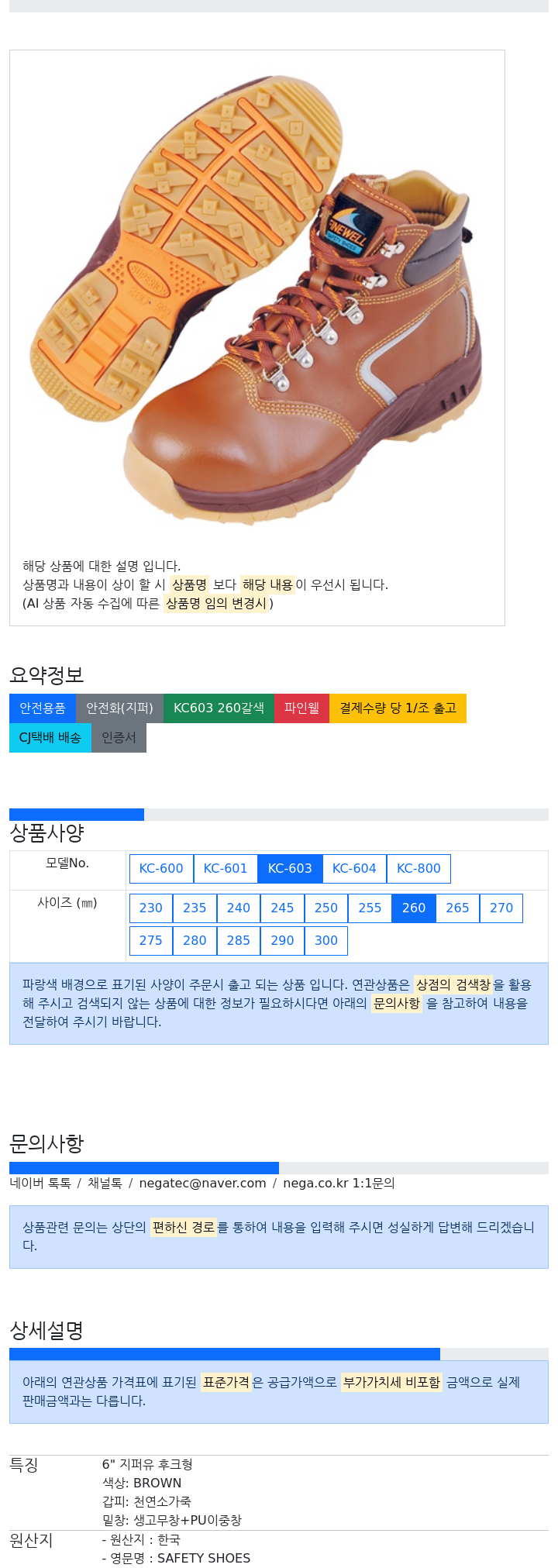Choose size 265 mm
Screen dimensions: 558x1568
point(457,908)
